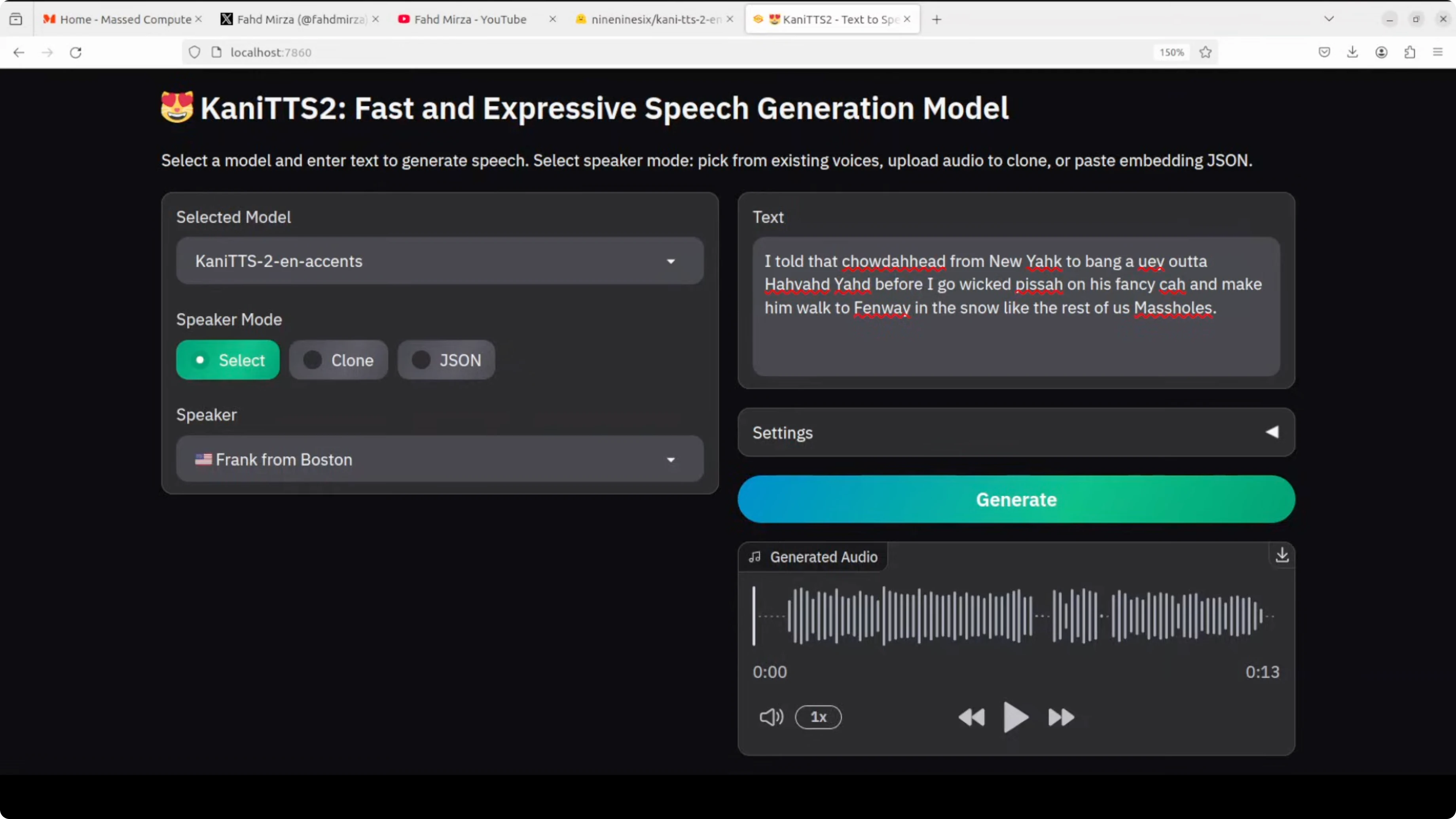Open the Firefox application menu

[x=1437, y=52]
